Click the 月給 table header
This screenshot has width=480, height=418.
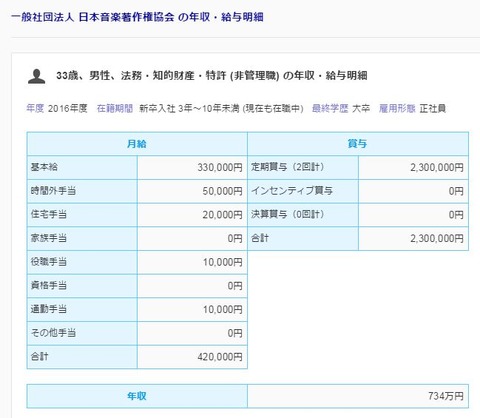click(x=137, y=144)
